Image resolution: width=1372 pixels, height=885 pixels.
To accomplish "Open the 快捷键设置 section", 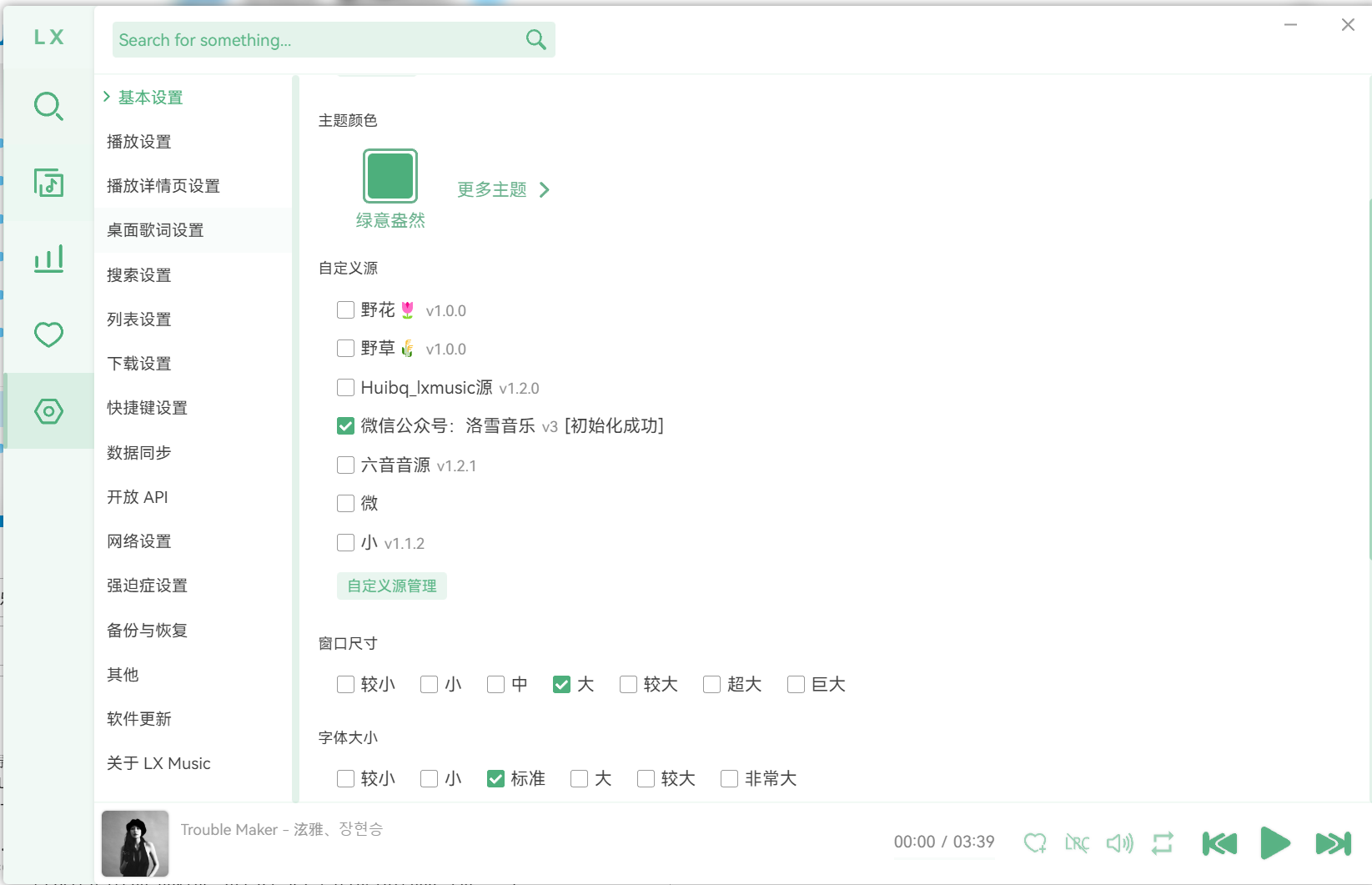I will pyautogui.click(x=147, y=408).
